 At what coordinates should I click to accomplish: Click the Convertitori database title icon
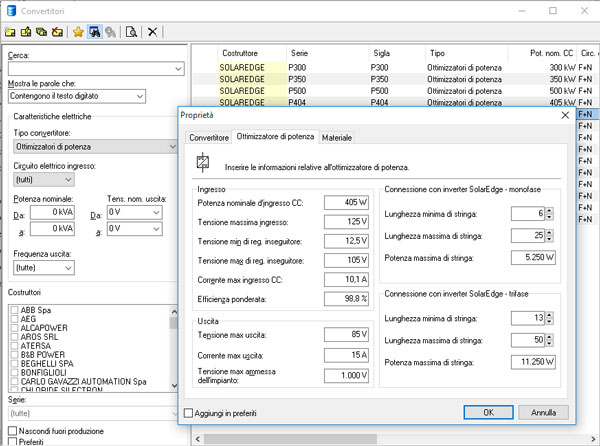(11, 11)
